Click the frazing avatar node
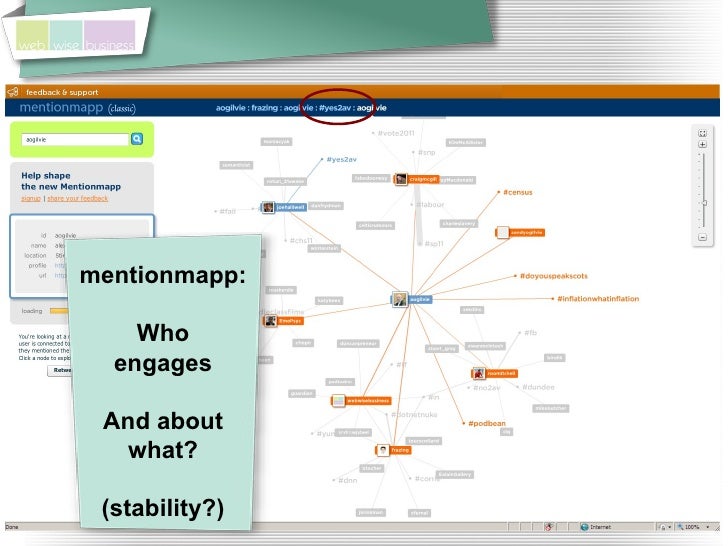The height and width of the screenshot is (546, 728). [383, 450]
